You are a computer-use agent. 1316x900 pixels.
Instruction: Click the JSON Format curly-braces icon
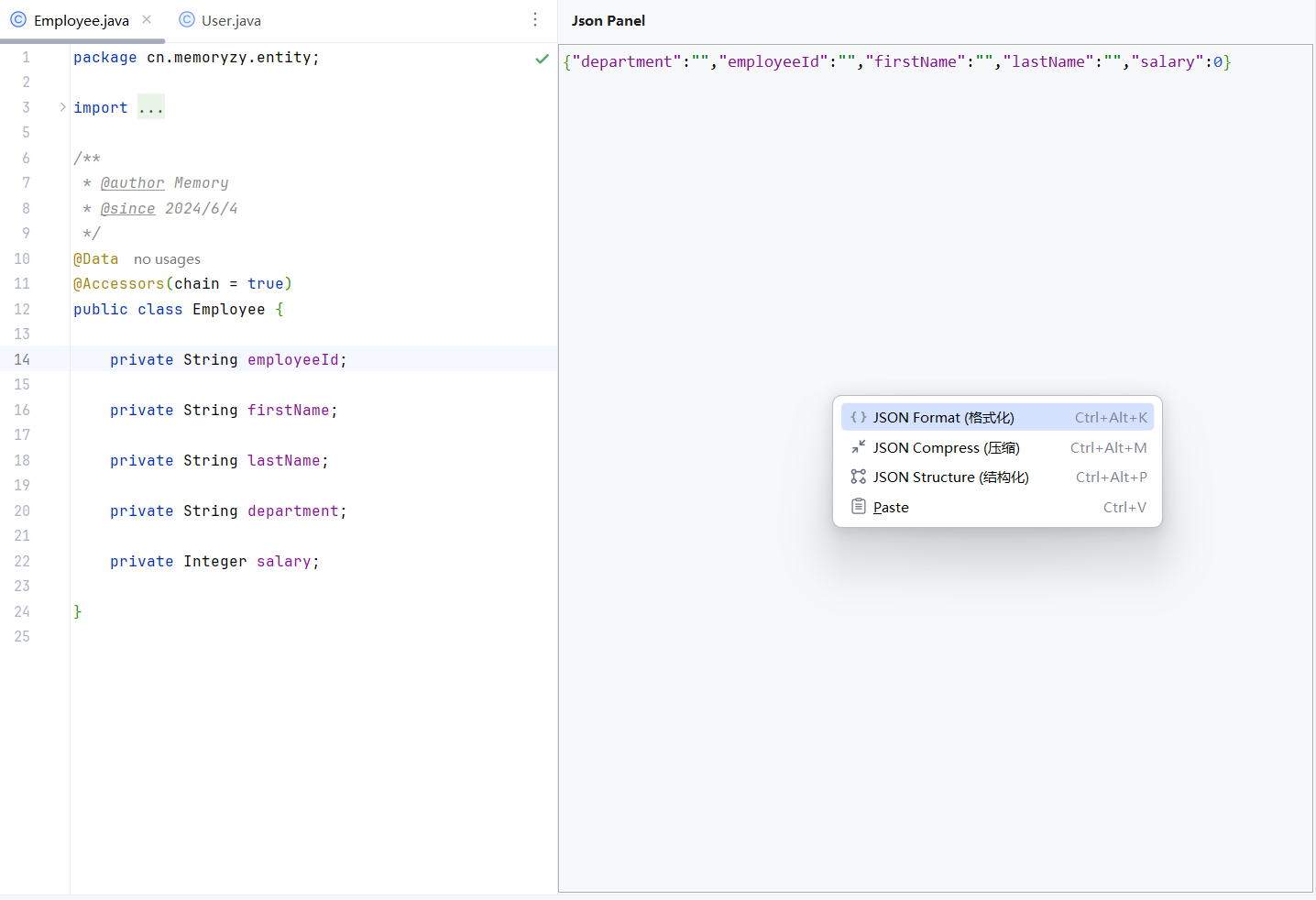(858, 417)
